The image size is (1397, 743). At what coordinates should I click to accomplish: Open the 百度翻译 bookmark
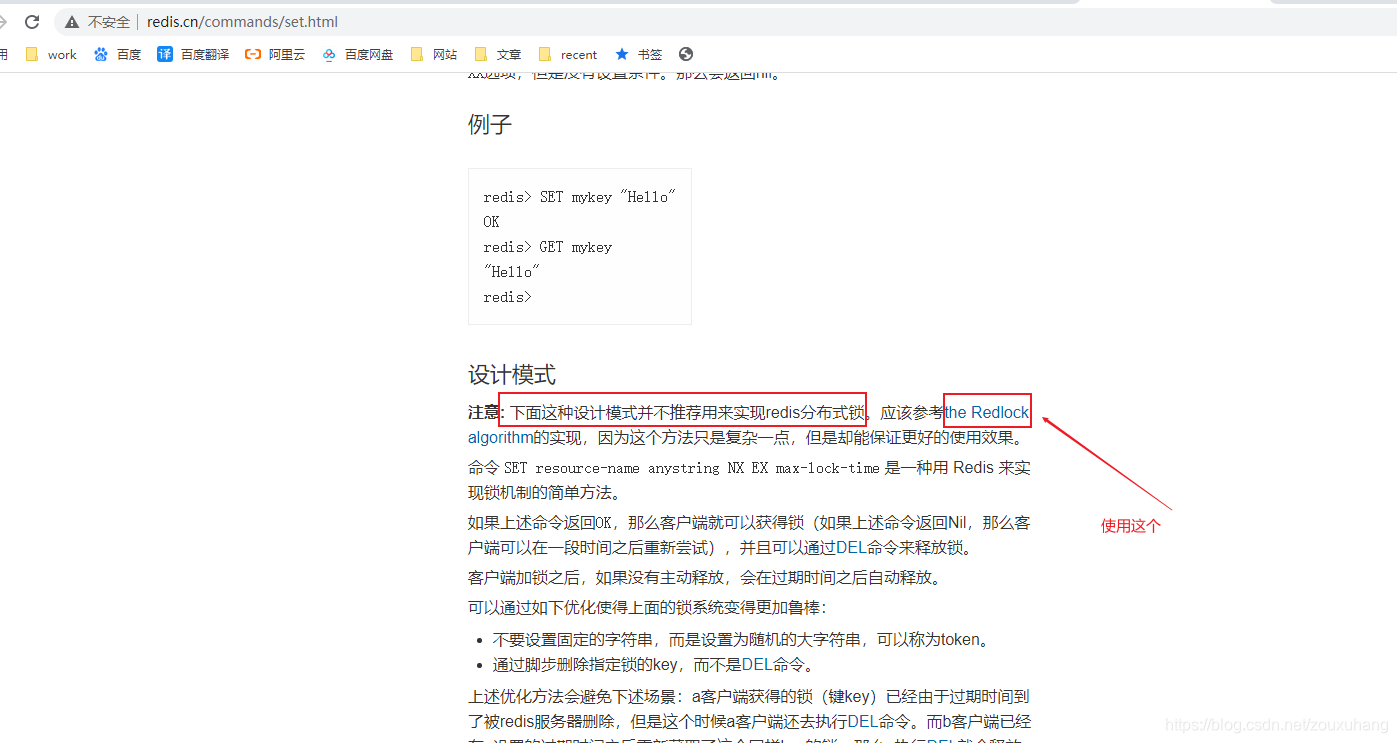pos(193,54)
